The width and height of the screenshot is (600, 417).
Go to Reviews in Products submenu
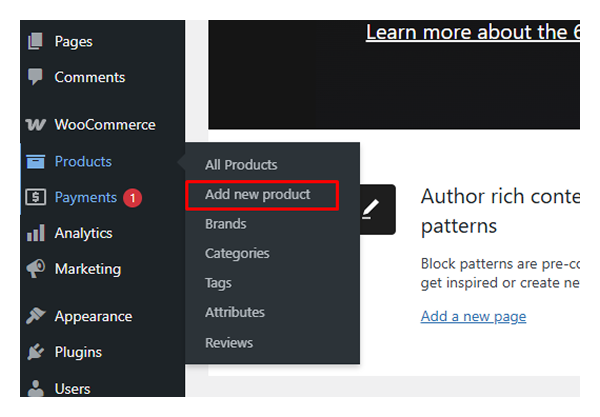(229, 342)
